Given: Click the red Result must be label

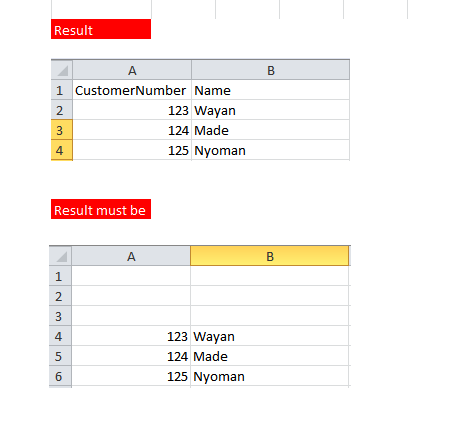Looking at the screenshot, I should pos(101,209).
